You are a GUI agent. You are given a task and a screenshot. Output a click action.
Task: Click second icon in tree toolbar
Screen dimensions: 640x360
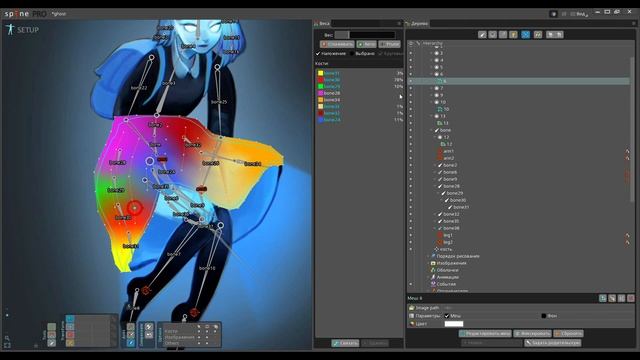tap(493, 35)
